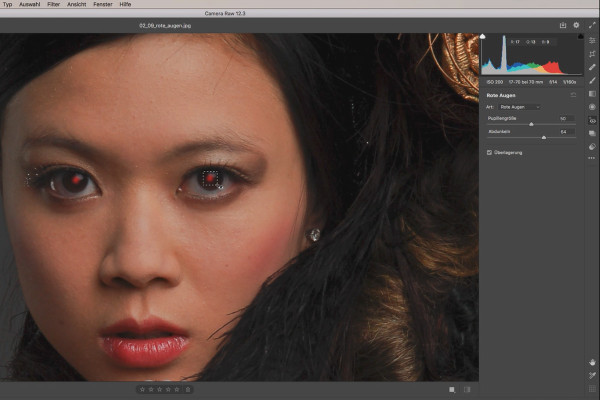Select the Adjustment Brush tool
600x400 pixels.
pyautogui.click(x=592, y=81)
